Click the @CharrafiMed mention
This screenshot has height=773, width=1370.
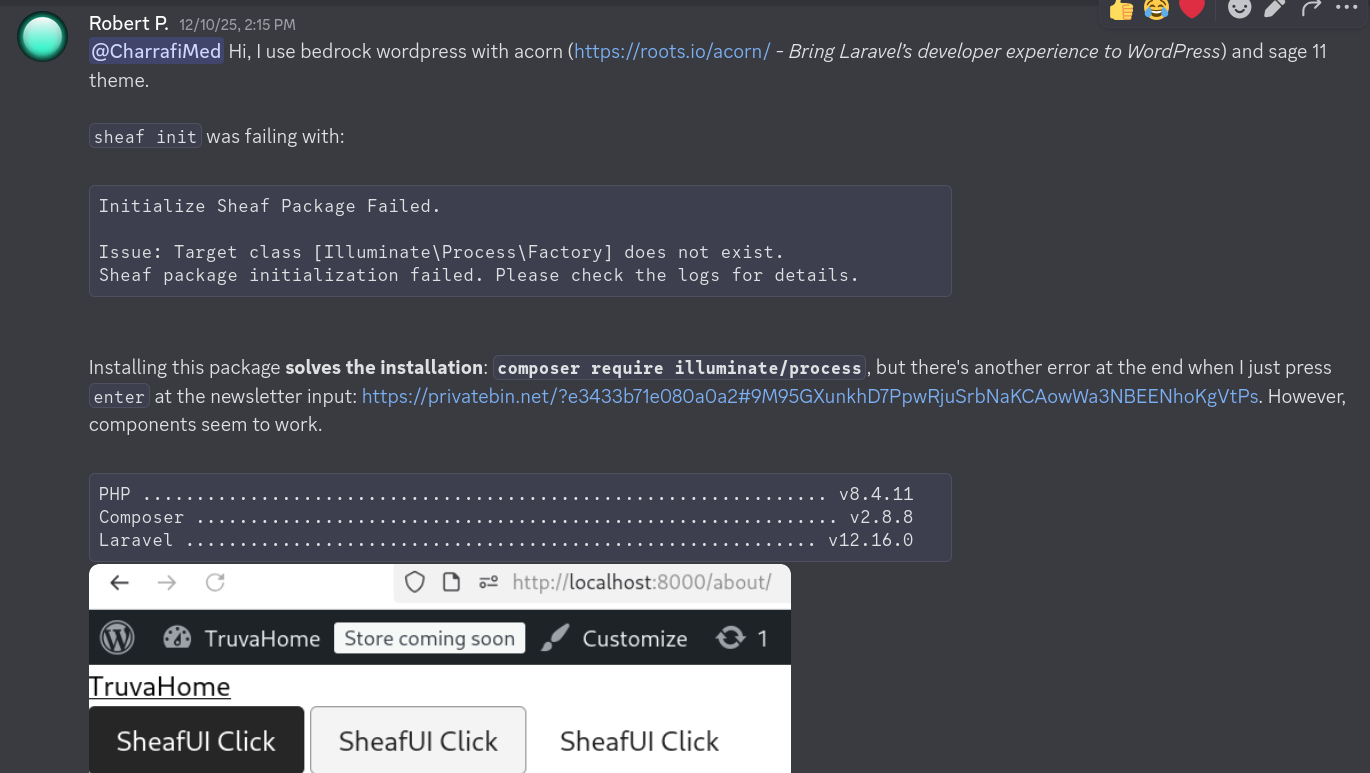tap(156, 51)
